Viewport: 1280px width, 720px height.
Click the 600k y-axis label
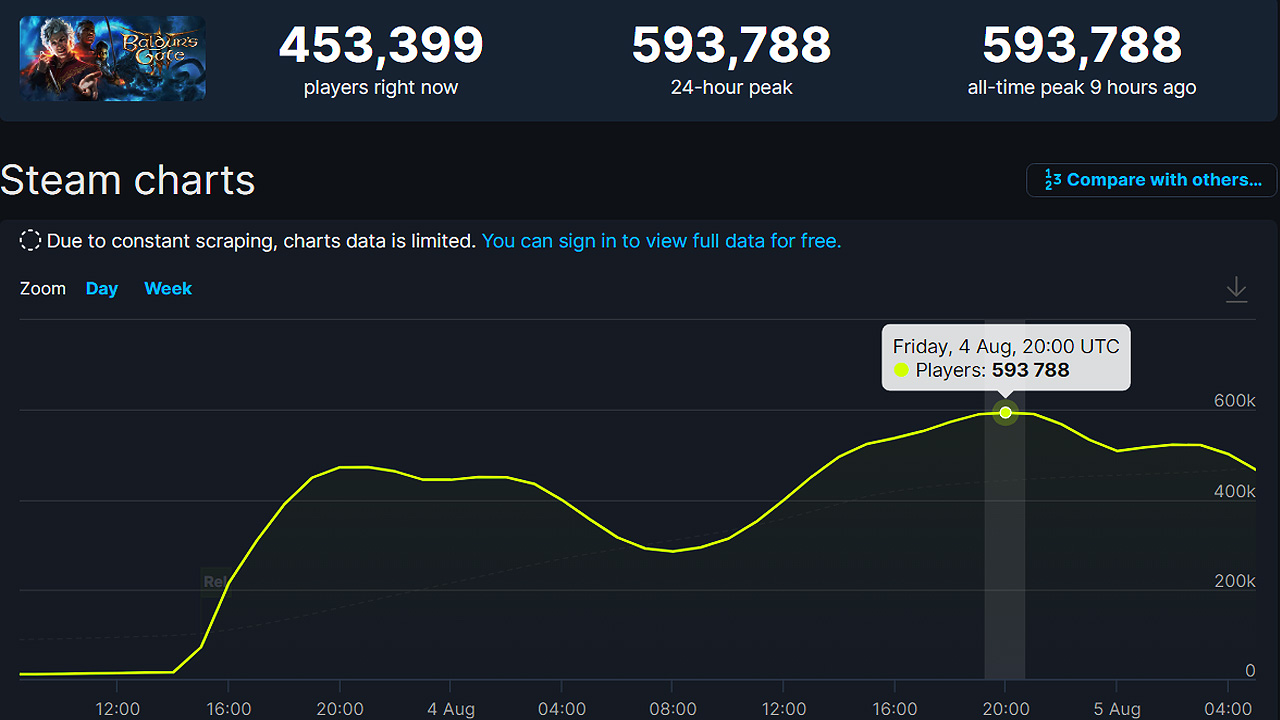click(x=1234, y=400)
